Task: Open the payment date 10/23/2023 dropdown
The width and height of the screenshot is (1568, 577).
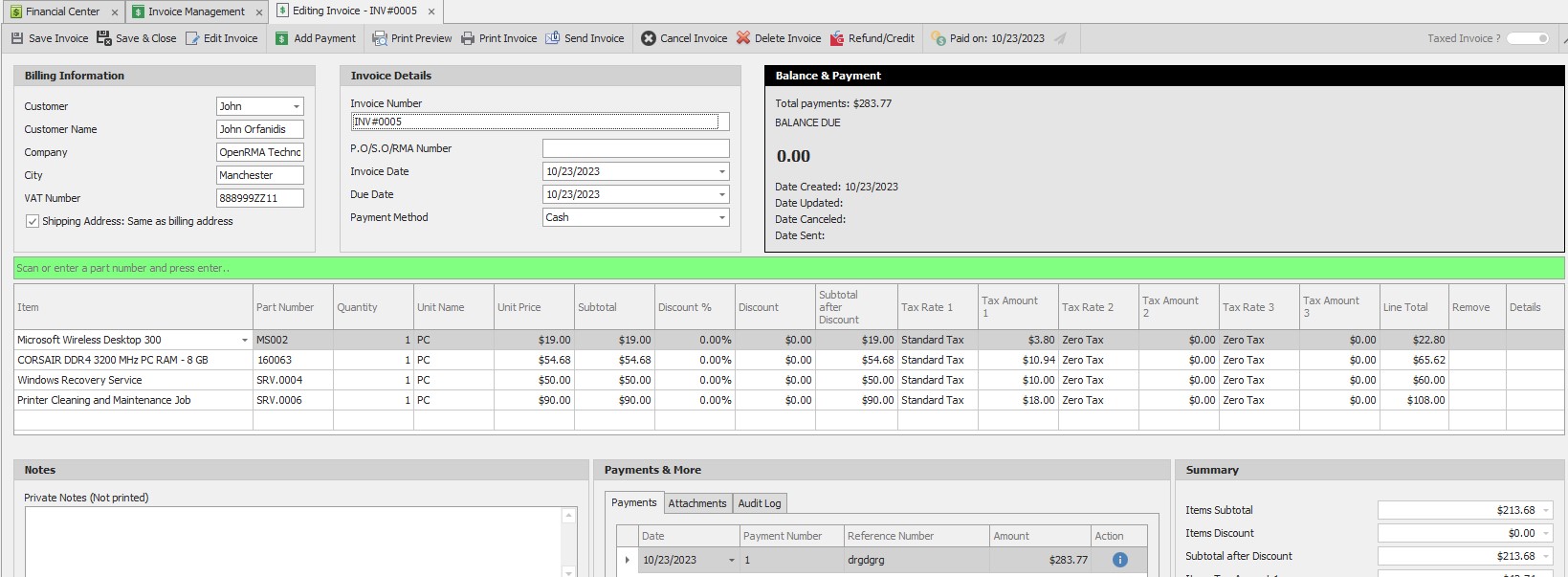Action: click(x=732, y=560)
